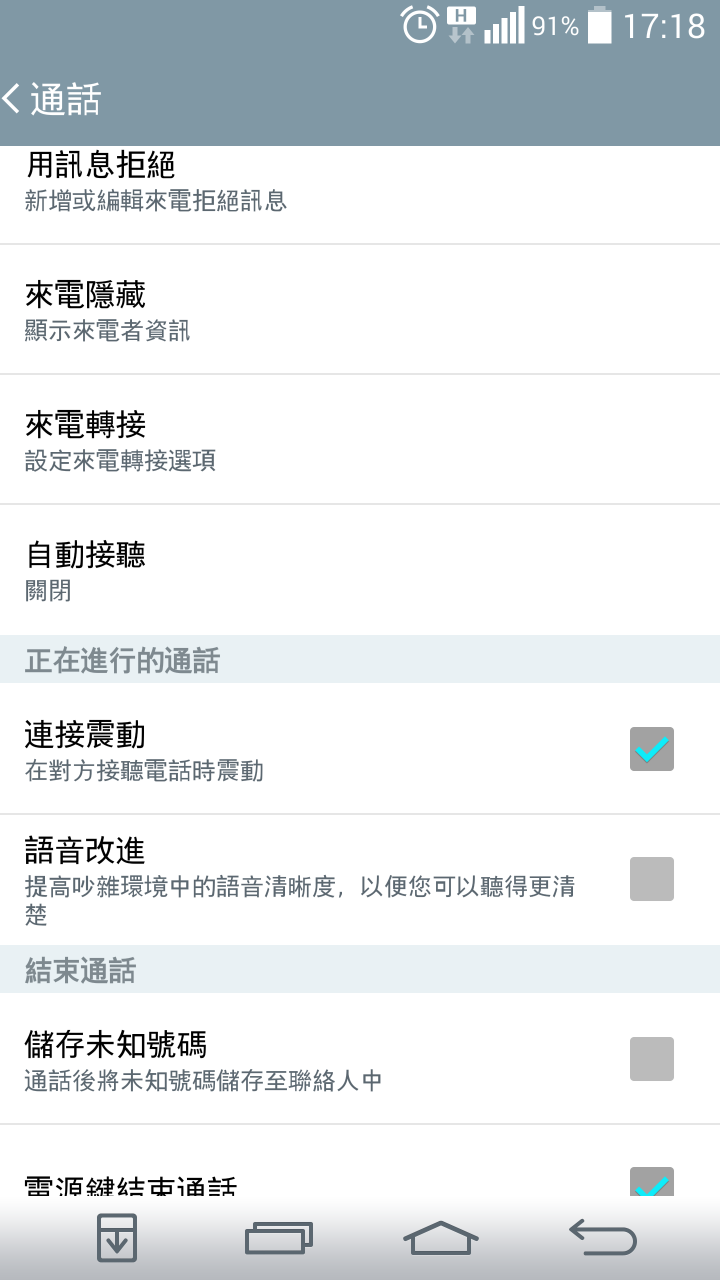Tap the back arrow next to 通話
The height and width of the screenshot is (1280, 720).
[12, 98]
